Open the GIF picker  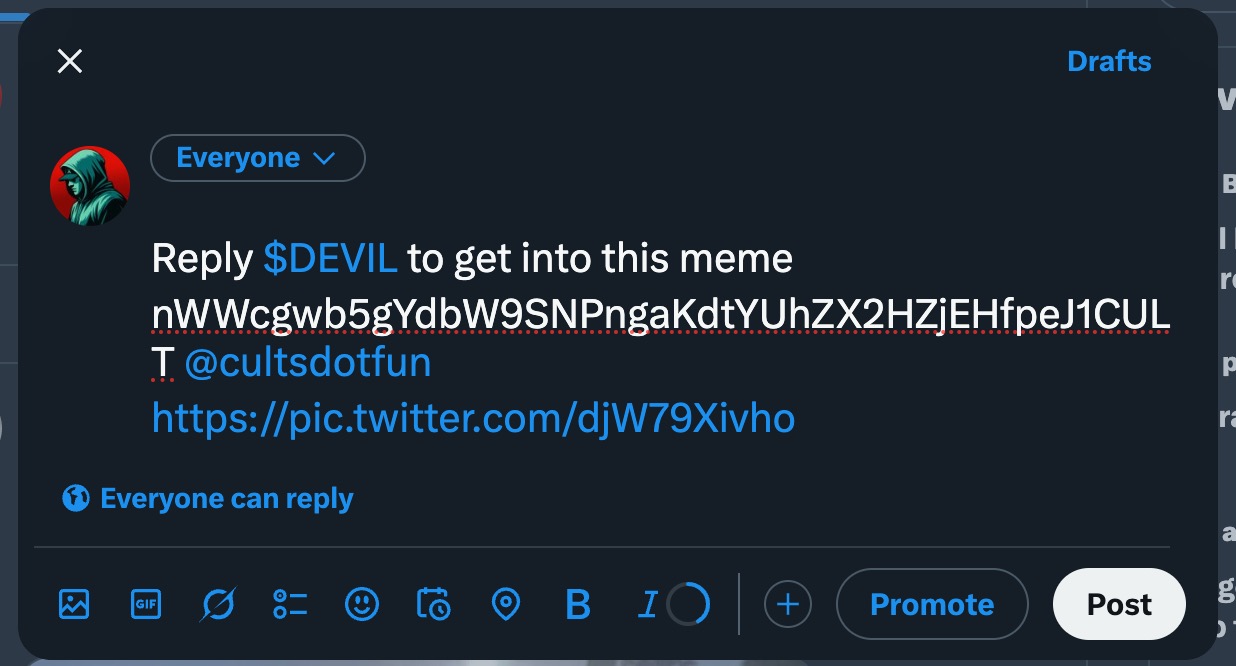(x=146, y=604)
